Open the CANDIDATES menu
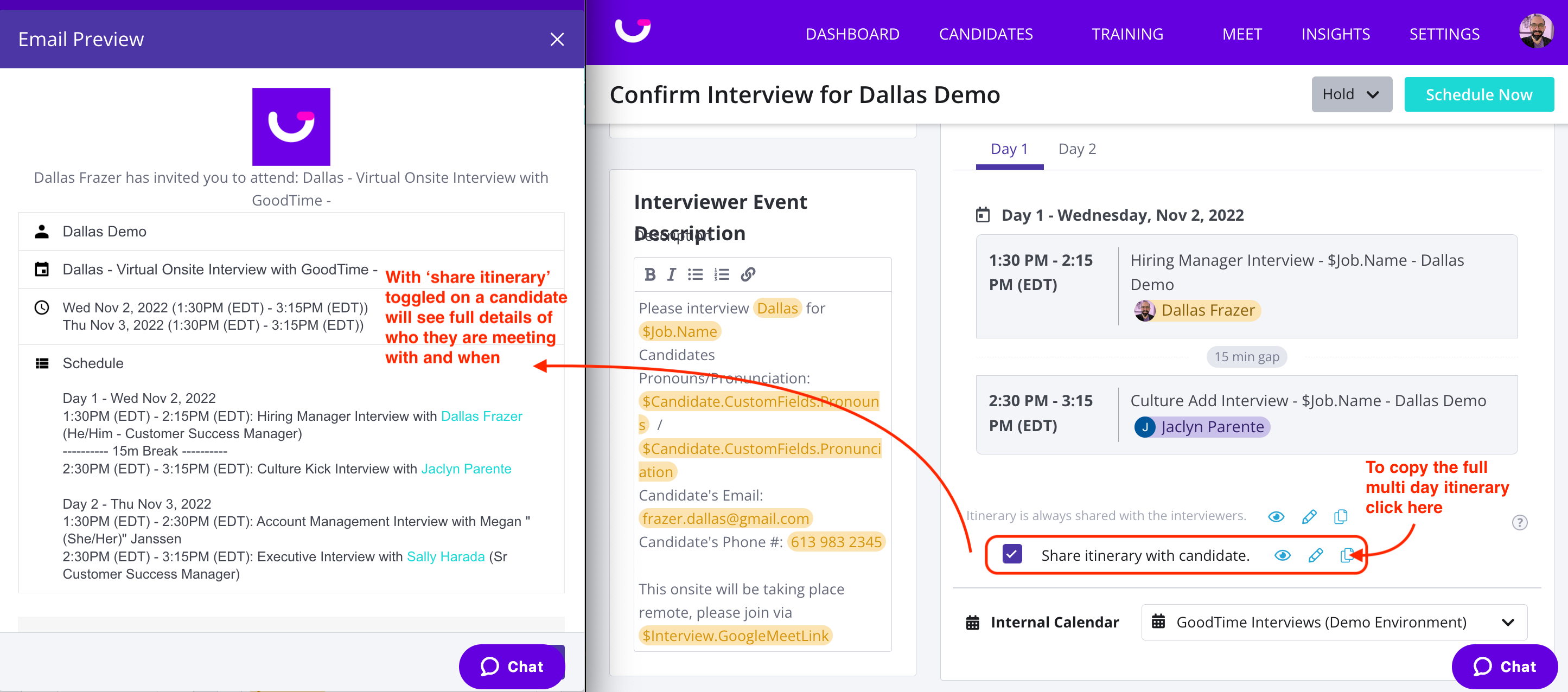Viewport: 1568px width, 692px height. click(985, 34)
